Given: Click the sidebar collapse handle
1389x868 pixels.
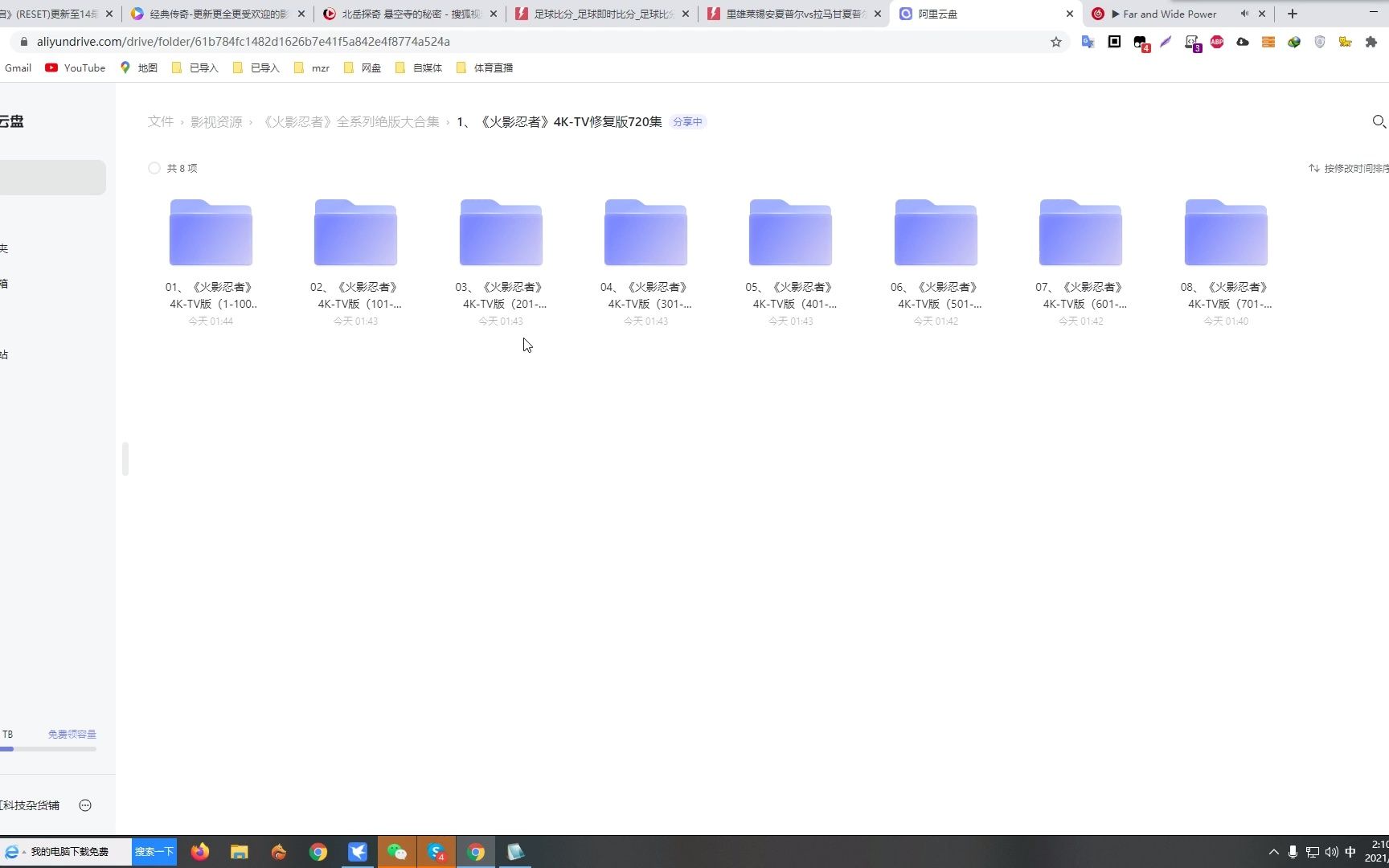Looking at the screenshot, I should coord(125,459).
